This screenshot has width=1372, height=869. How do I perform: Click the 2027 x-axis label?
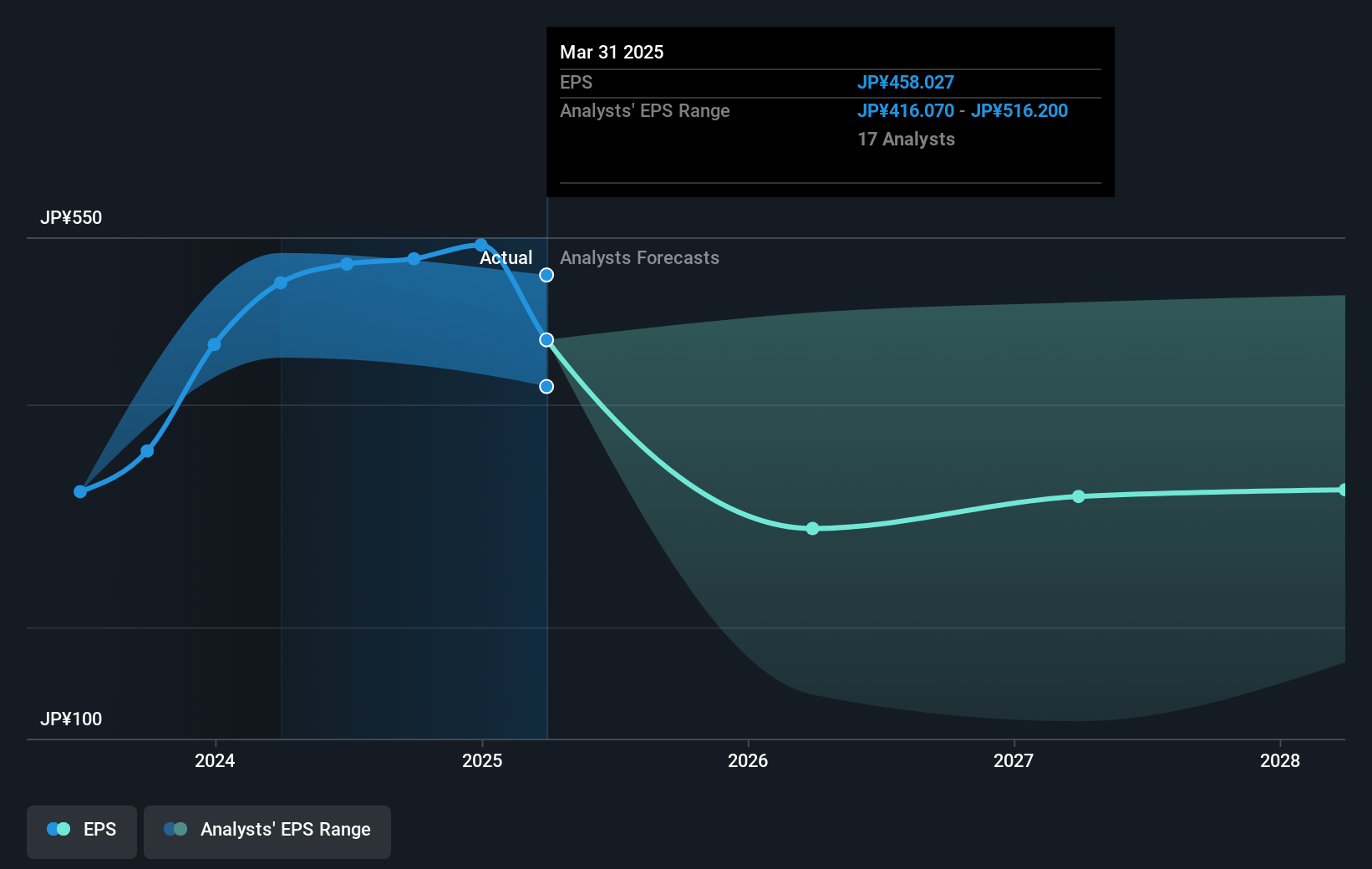pyautogui.click(x=1014, y=760)
